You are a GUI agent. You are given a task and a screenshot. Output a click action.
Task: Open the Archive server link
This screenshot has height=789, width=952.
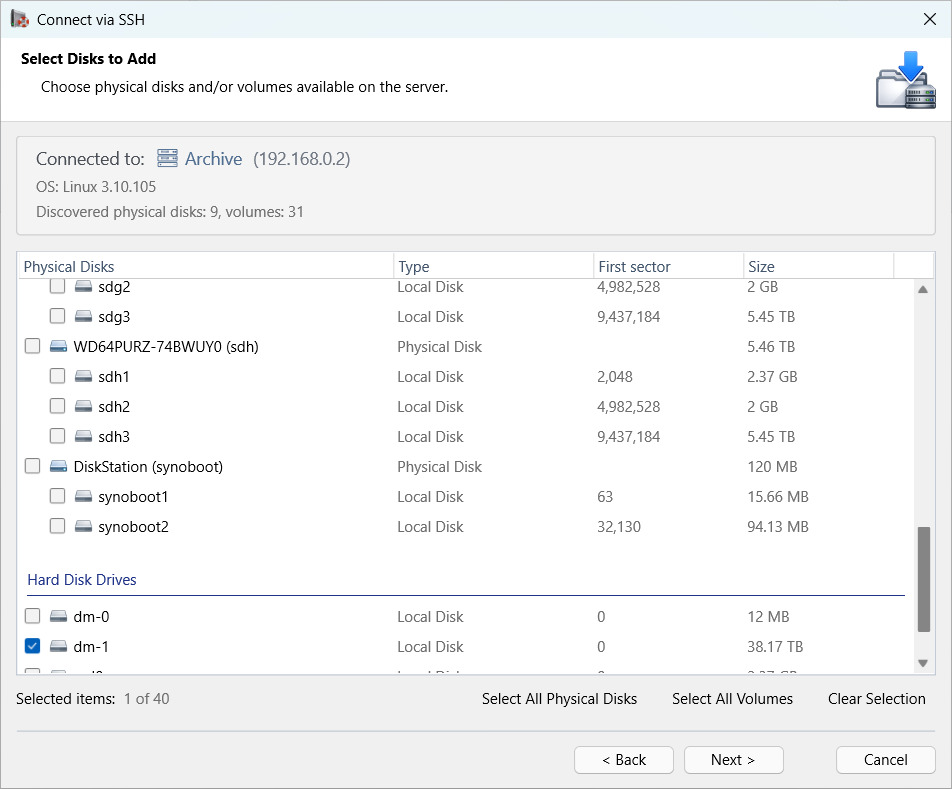(213, 159)
